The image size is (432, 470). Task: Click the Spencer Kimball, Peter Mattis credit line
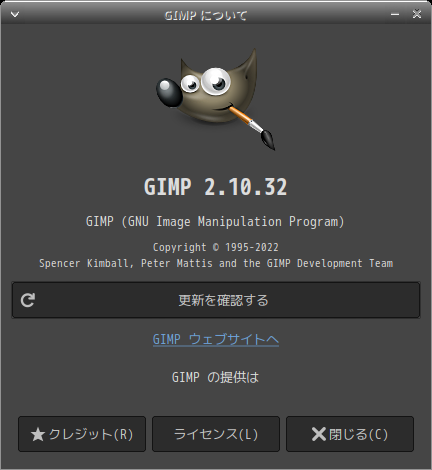(x=216, y=263)
